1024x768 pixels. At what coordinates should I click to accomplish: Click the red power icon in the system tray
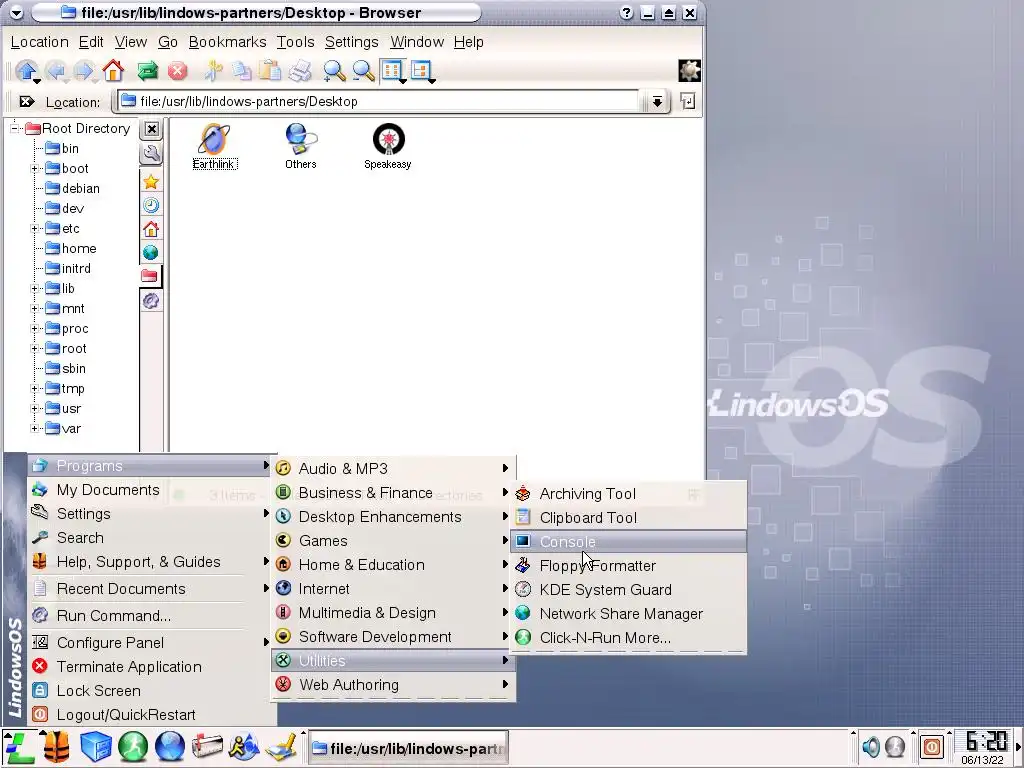pyautogui.click(x=932, y=746)
